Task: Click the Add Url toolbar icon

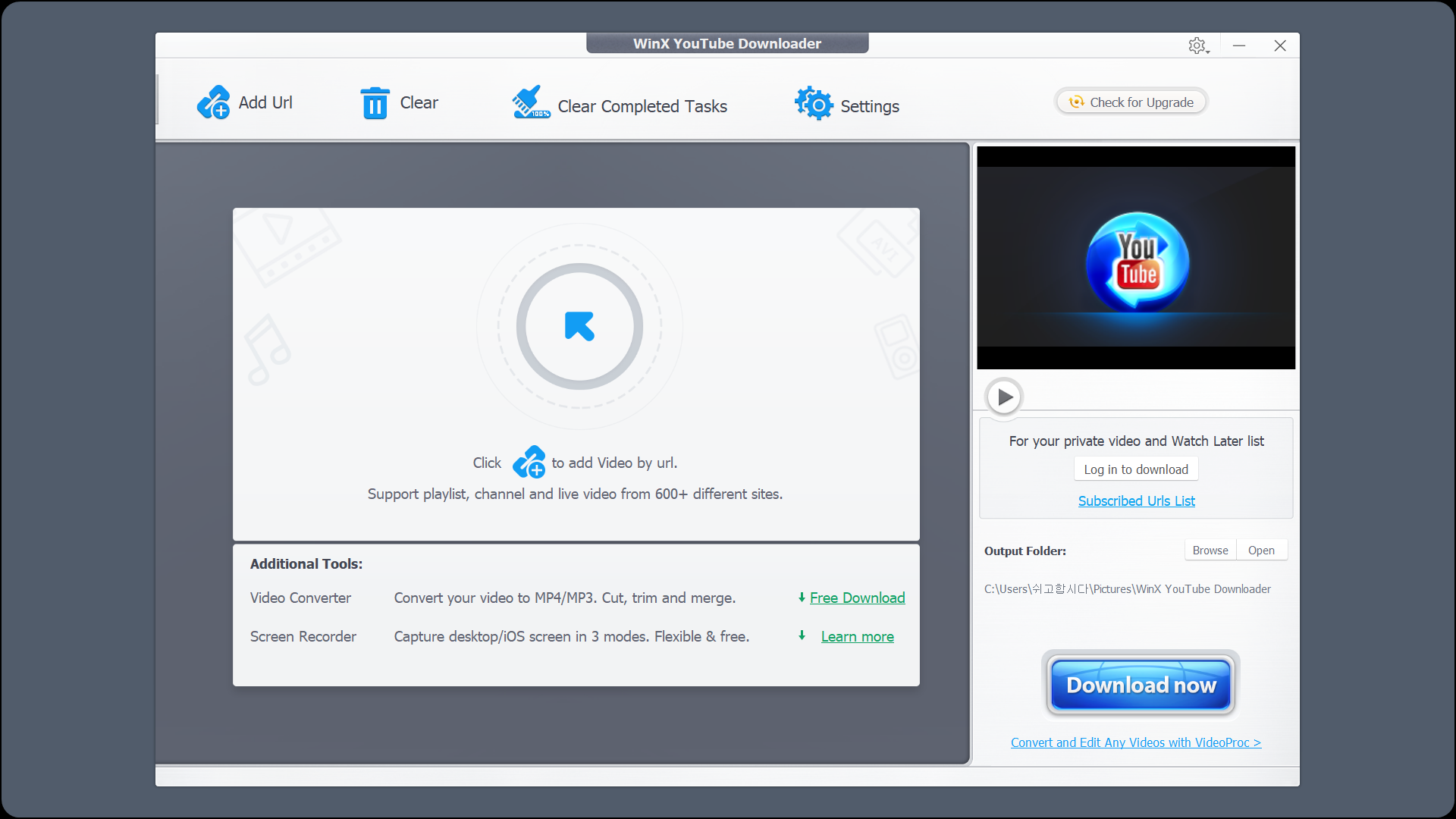Action: pos(213,102)
